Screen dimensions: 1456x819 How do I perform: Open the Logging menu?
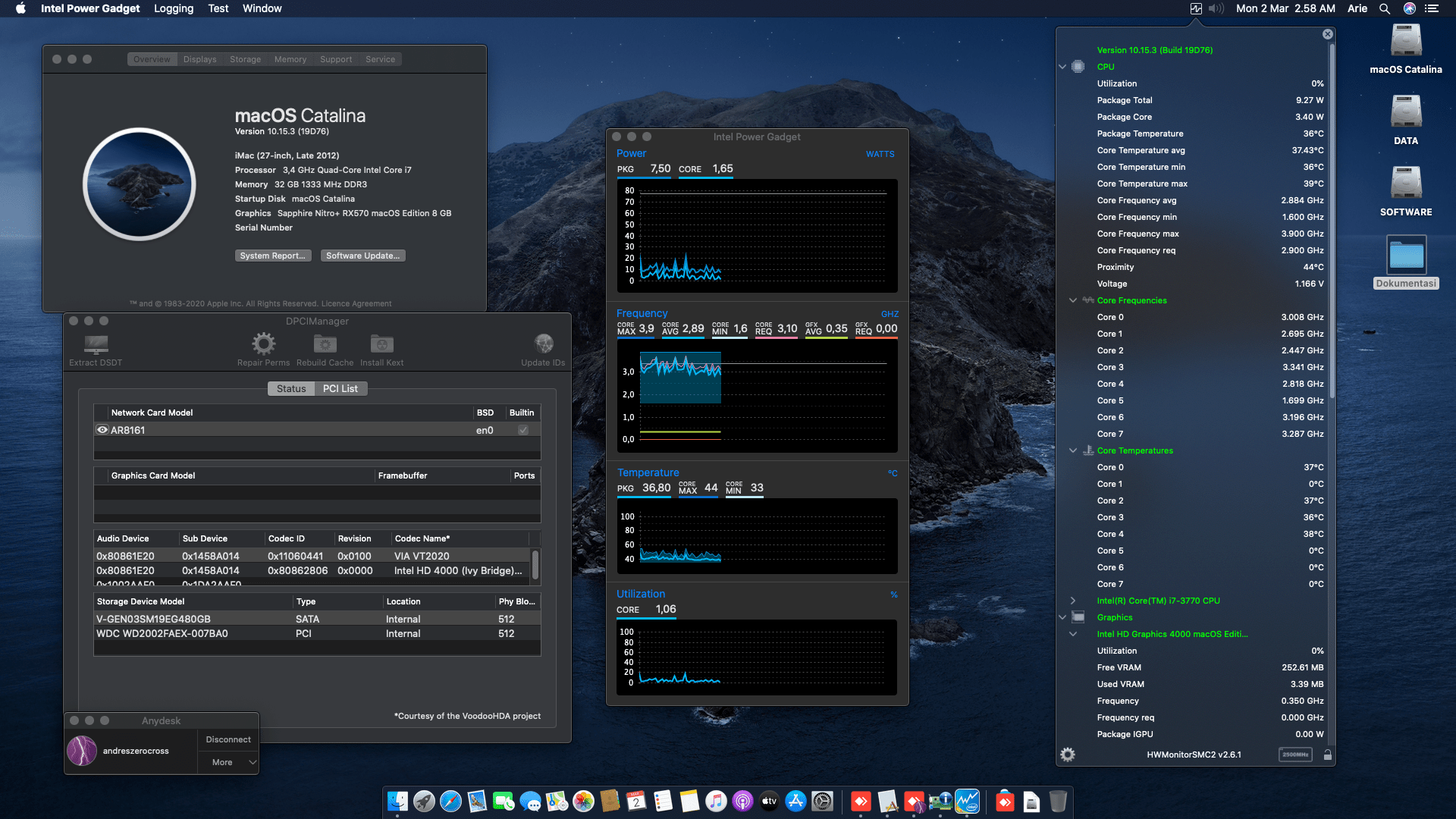point(173,8)
